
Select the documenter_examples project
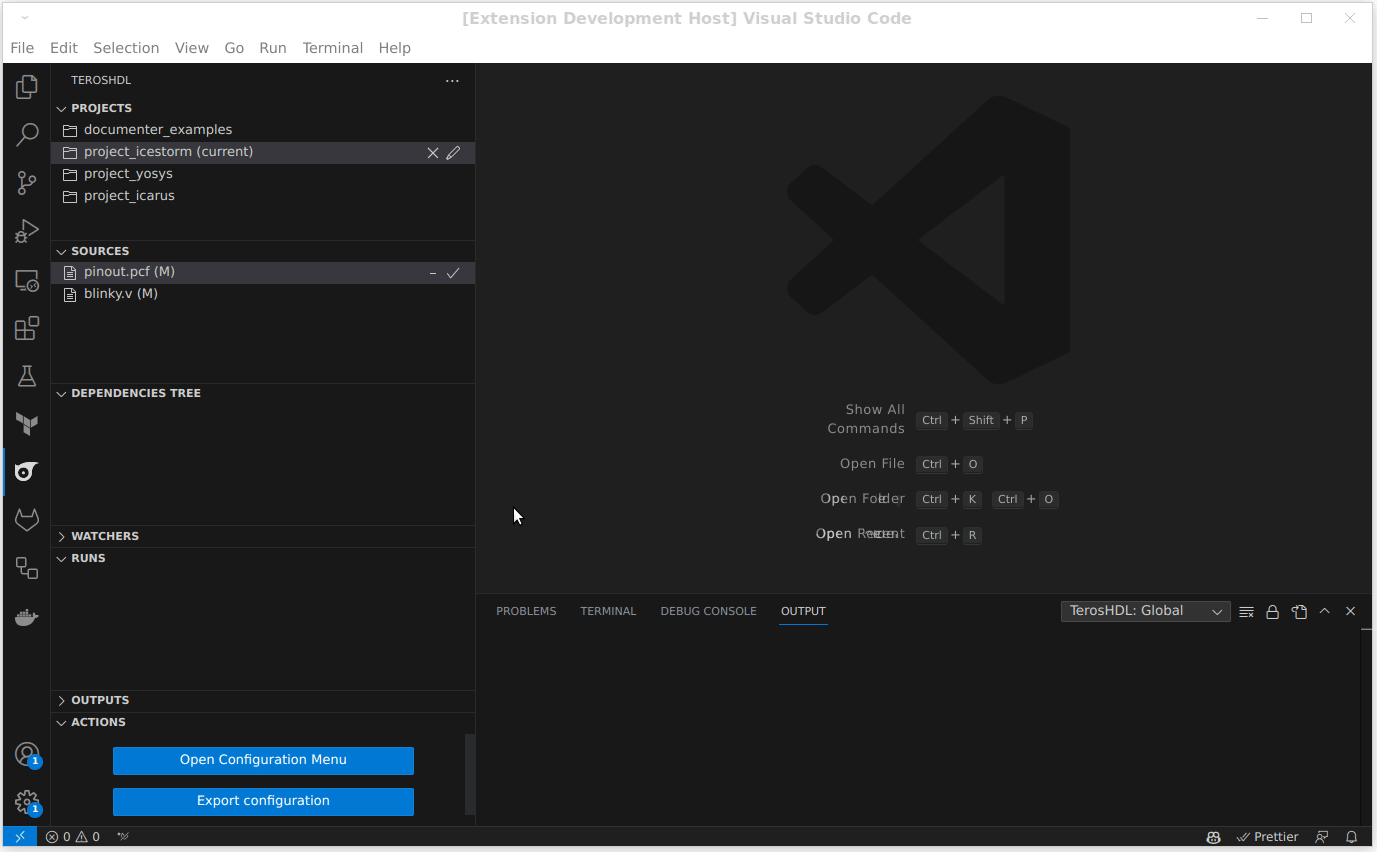[x=263, y=130]
